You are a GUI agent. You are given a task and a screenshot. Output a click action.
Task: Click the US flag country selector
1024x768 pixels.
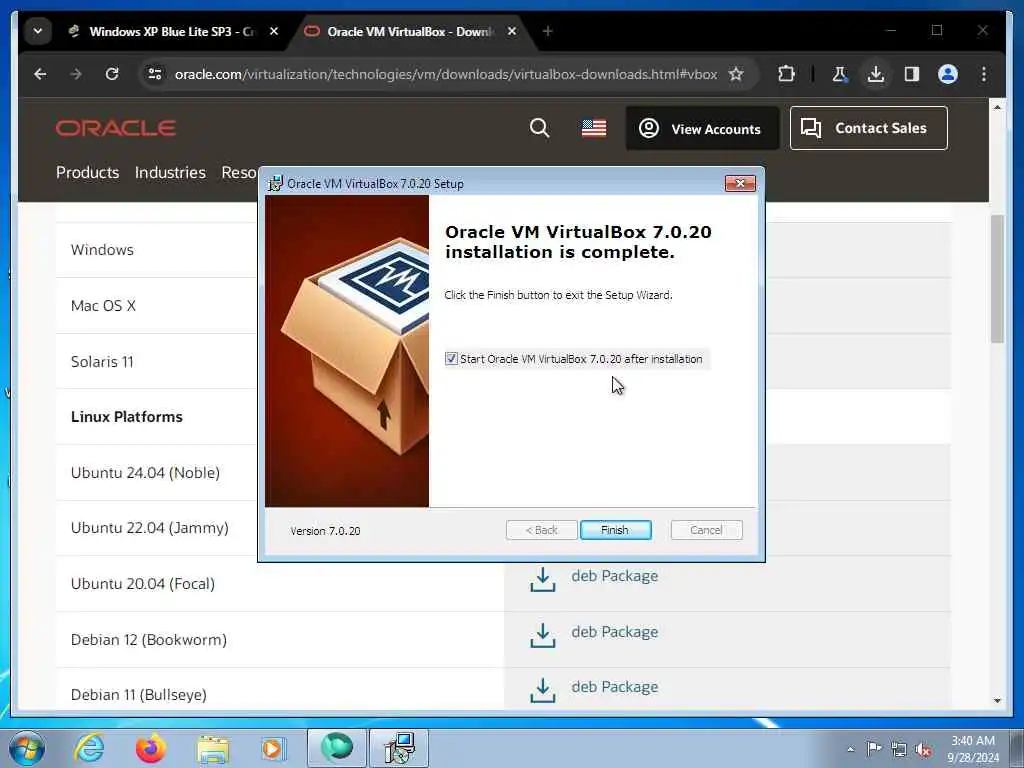pyautogui.click(x=594, y=128)
